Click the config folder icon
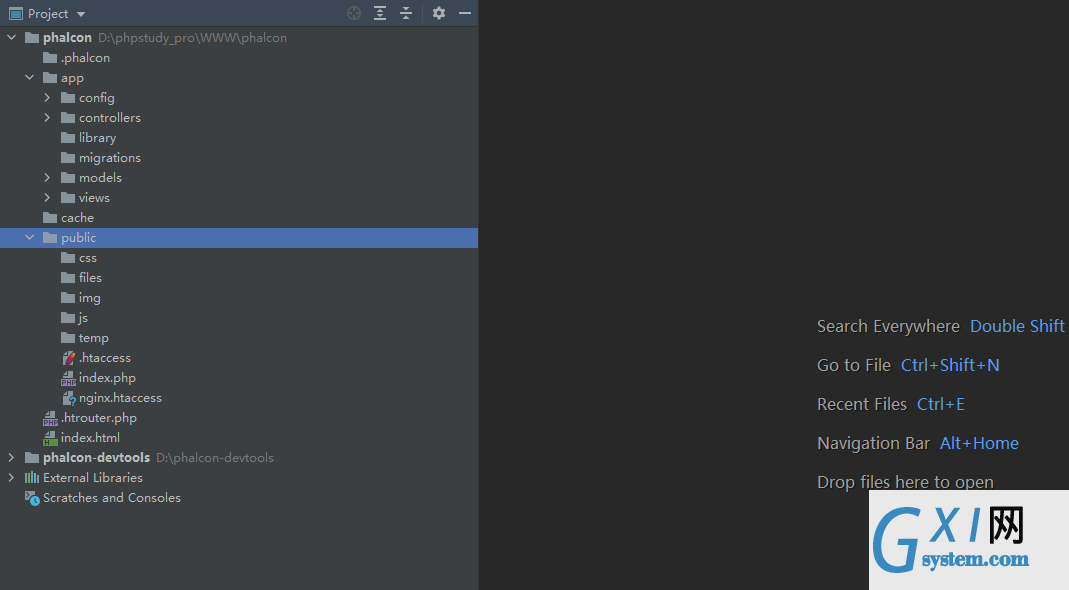Viewport: 1069px width, 590px height. click(x=67, y=98)
